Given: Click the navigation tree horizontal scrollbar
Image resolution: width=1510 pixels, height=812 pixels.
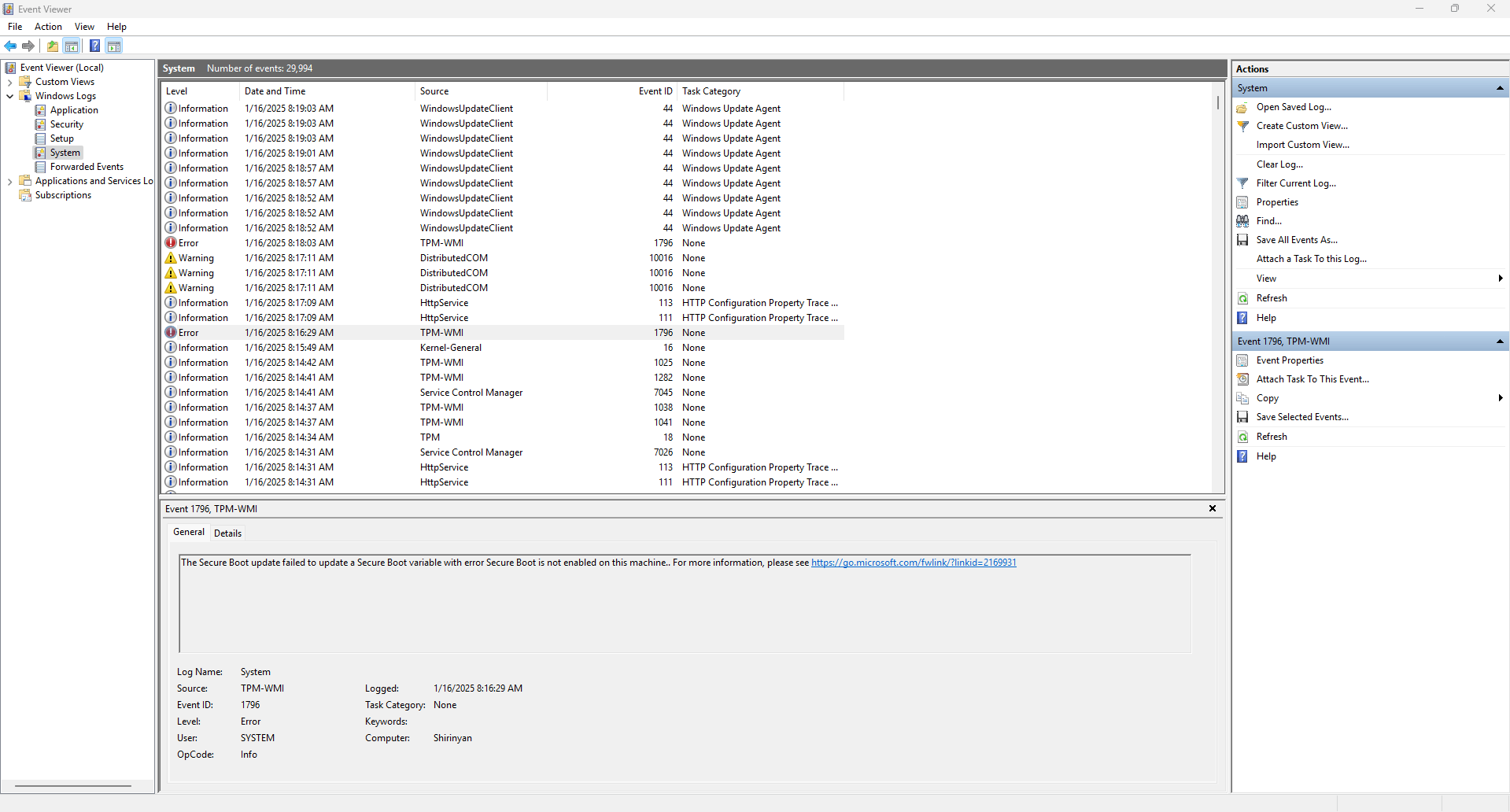Looking at the screenshot, I should pos(73,785).
